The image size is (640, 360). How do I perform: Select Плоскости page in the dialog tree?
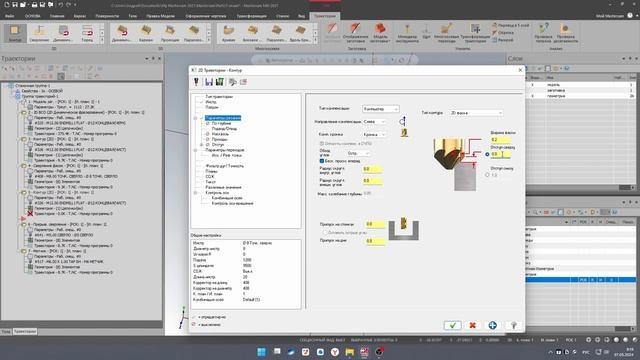tap(211, 171)
